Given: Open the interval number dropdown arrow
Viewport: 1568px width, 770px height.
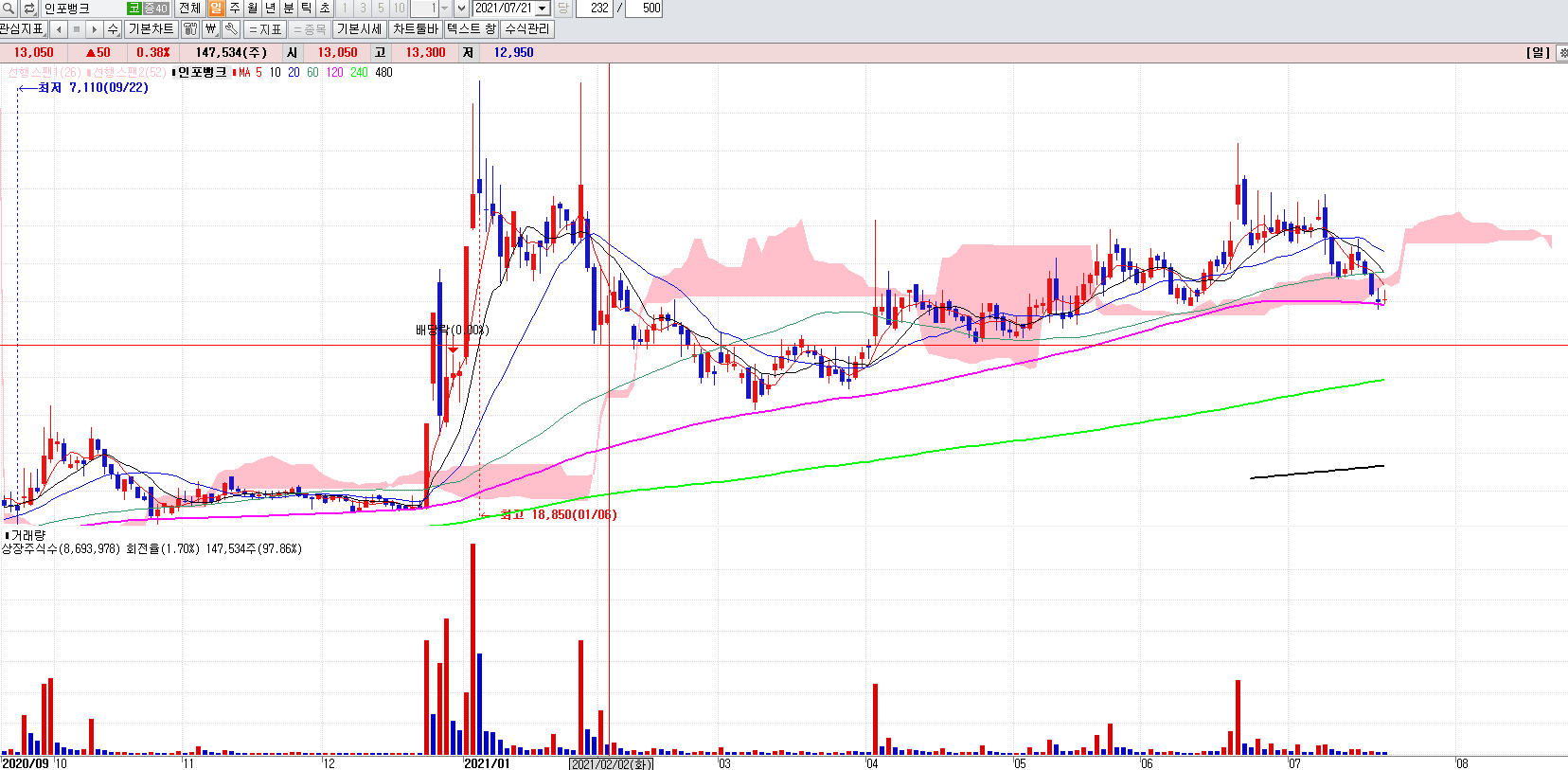Looking at the screenshot, I should tap(445, 8).
